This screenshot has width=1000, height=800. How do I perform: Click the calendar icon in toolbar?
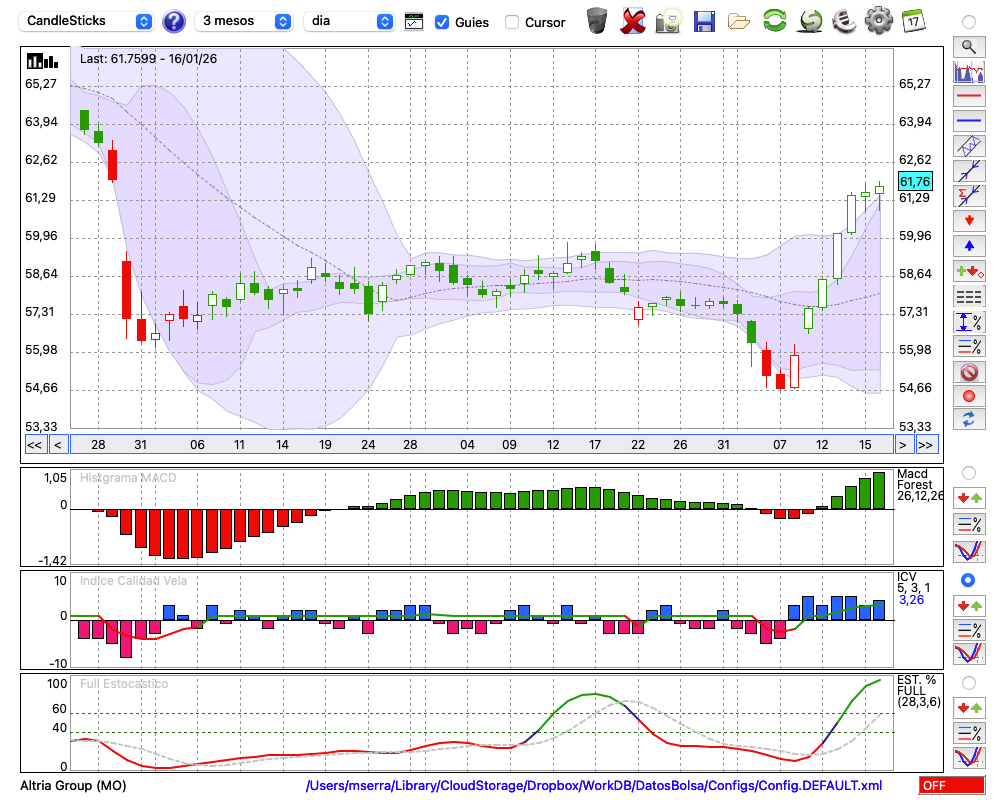click(912, 21)
